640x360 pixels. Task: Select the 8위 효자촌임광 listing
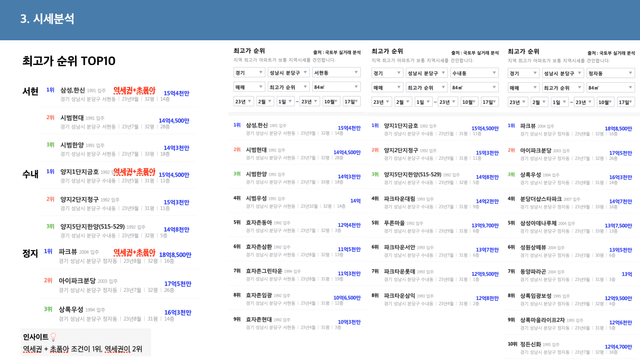pyautogui.click(x=297, y=299)
